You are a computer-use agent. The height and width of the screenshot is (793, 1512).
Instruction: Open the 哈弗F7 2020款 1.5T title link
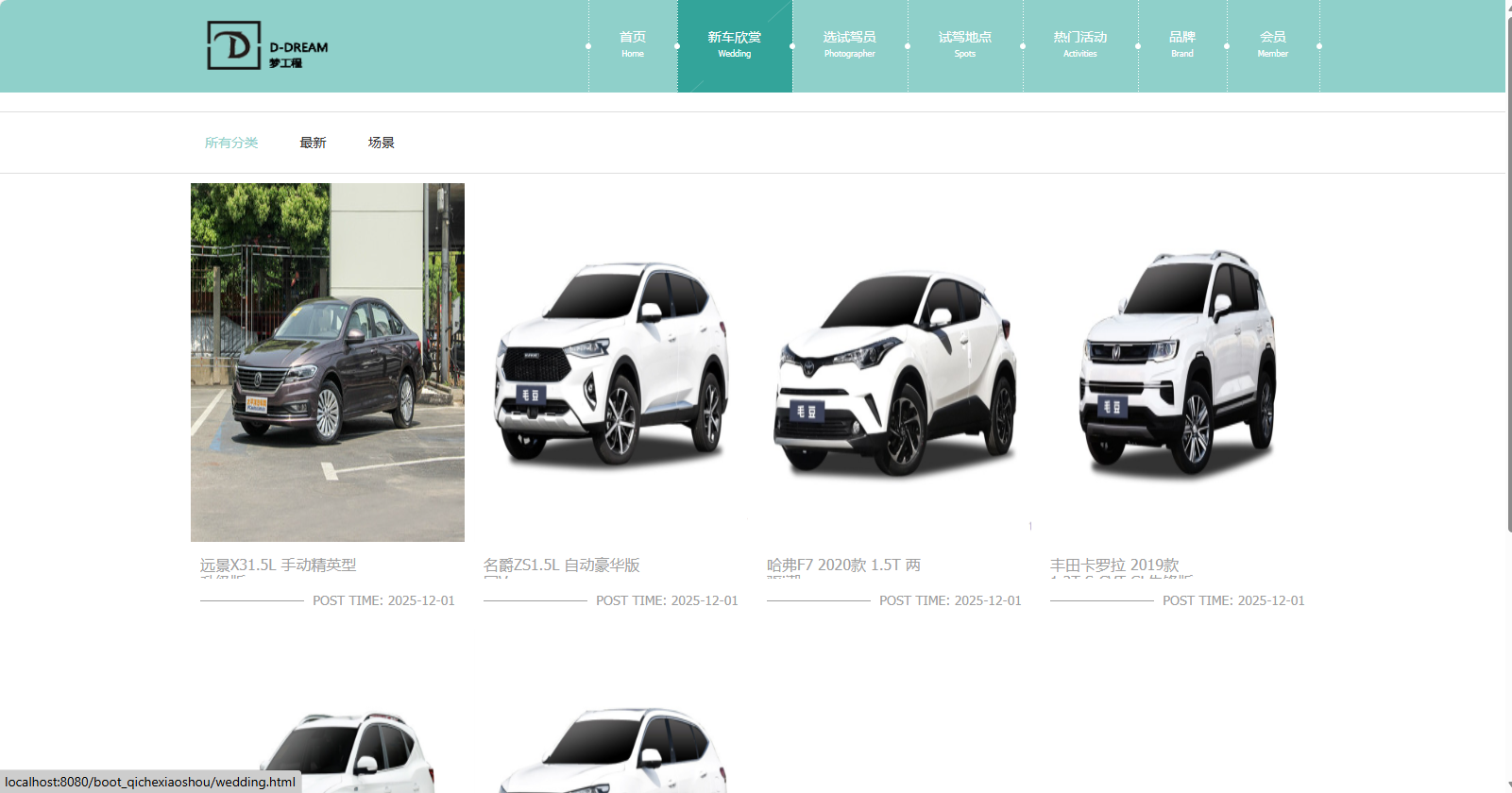[x=843, y=565]
